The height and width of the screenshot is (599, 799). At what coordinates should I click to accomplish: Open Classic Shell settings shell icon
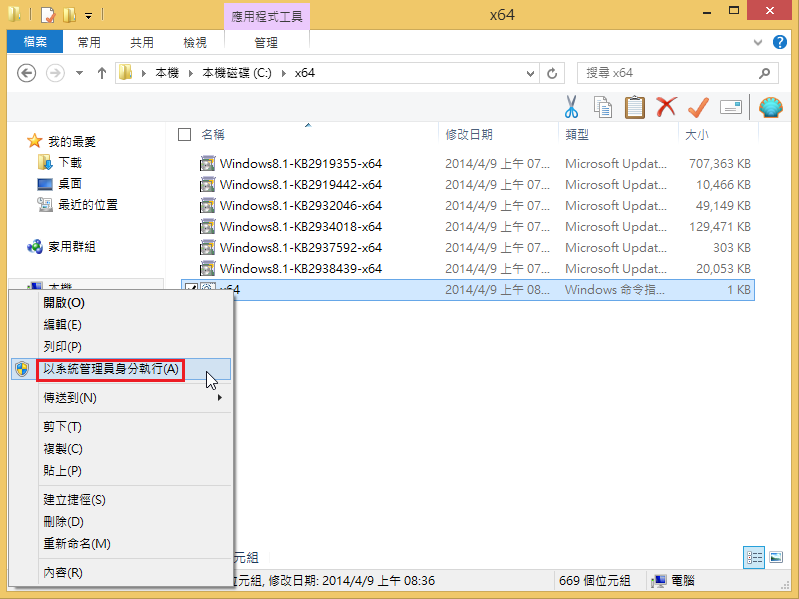coord(771,107)
